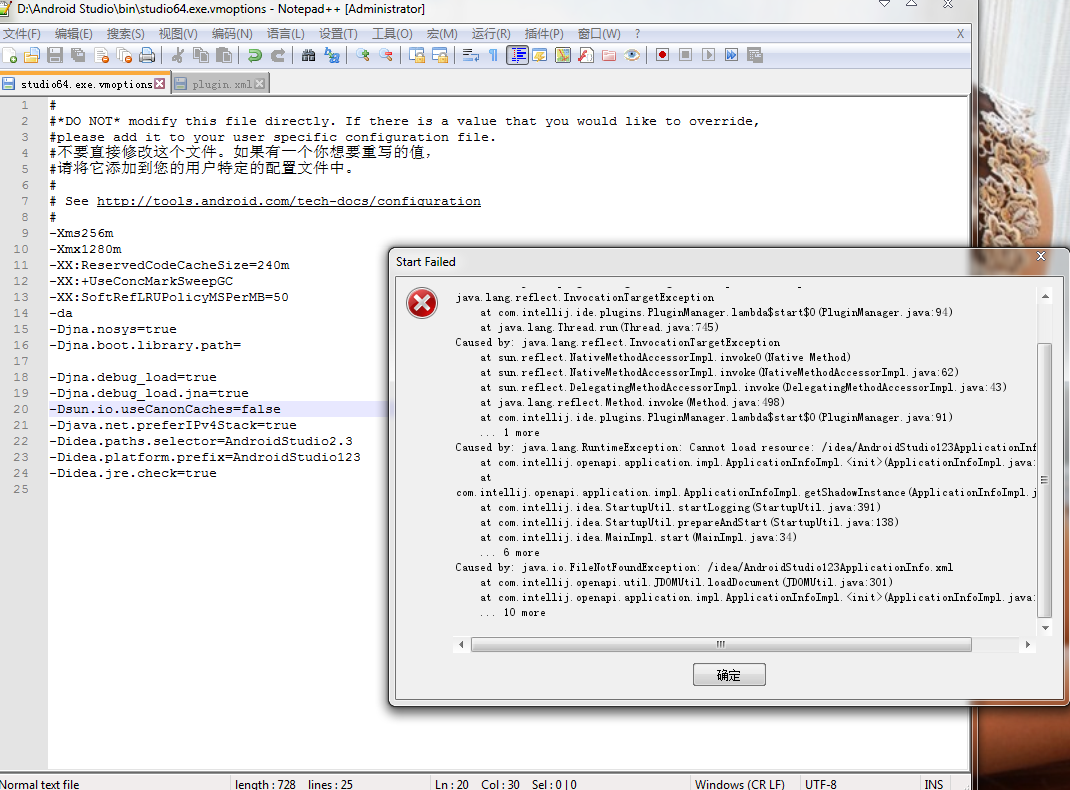1070x790 pixels.
Task: Open the 窗口(W) menu
Action: 599,33
